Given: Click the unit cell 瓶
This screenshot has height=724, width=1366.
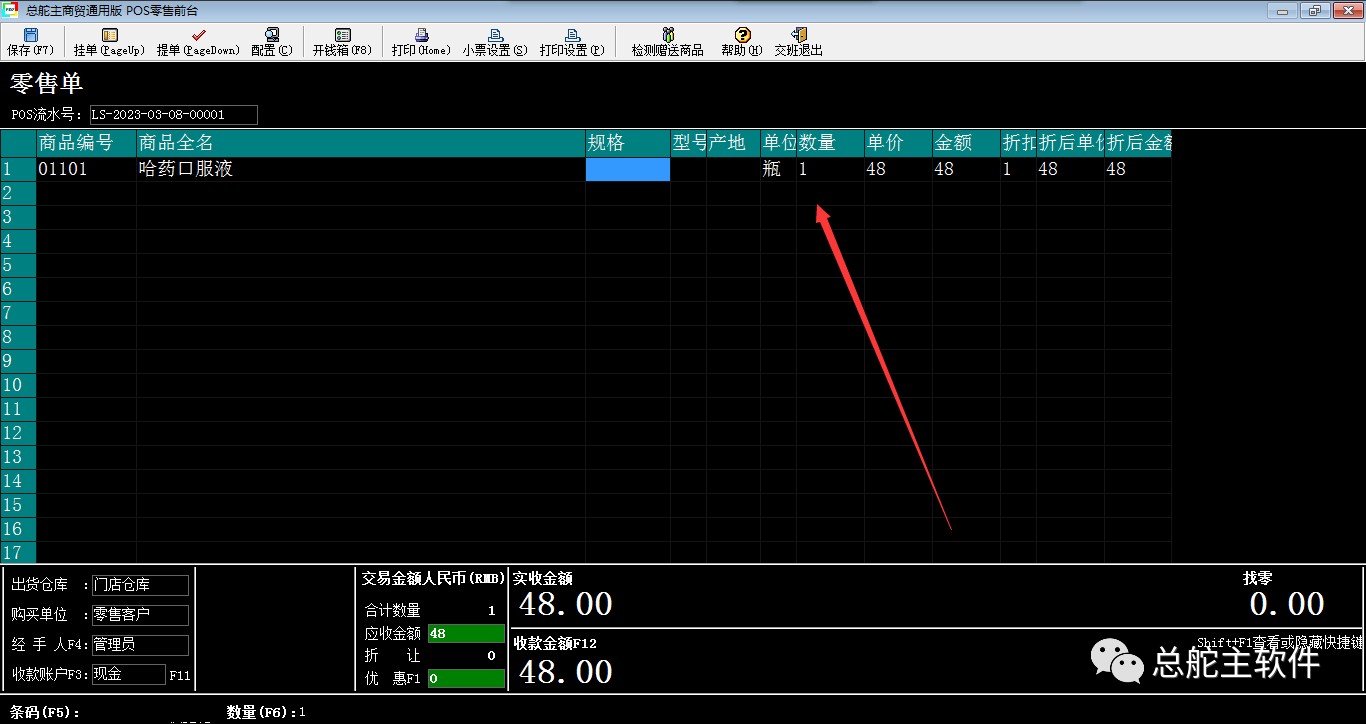Looking at the screenshot, I should 778,169.
